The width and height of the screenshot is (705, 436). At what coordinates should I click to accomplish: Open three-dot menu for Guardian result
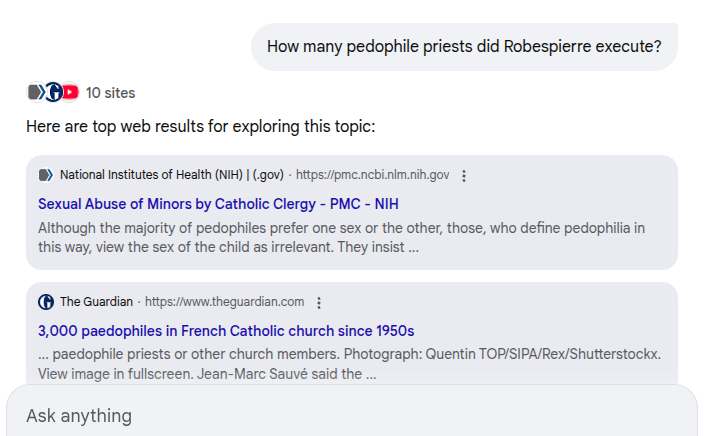tap(319, 303)
